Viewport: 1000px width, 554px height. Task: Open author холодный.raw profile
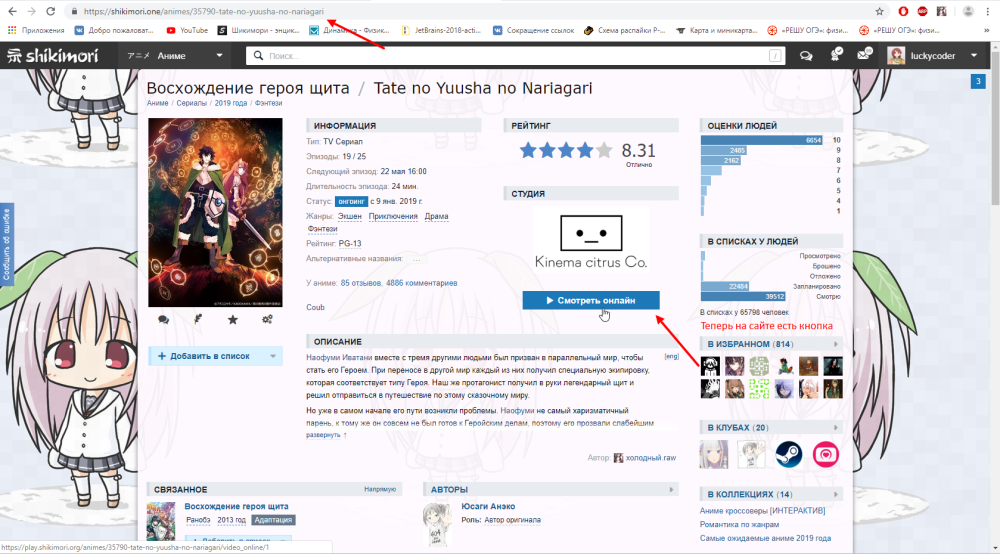651,458
